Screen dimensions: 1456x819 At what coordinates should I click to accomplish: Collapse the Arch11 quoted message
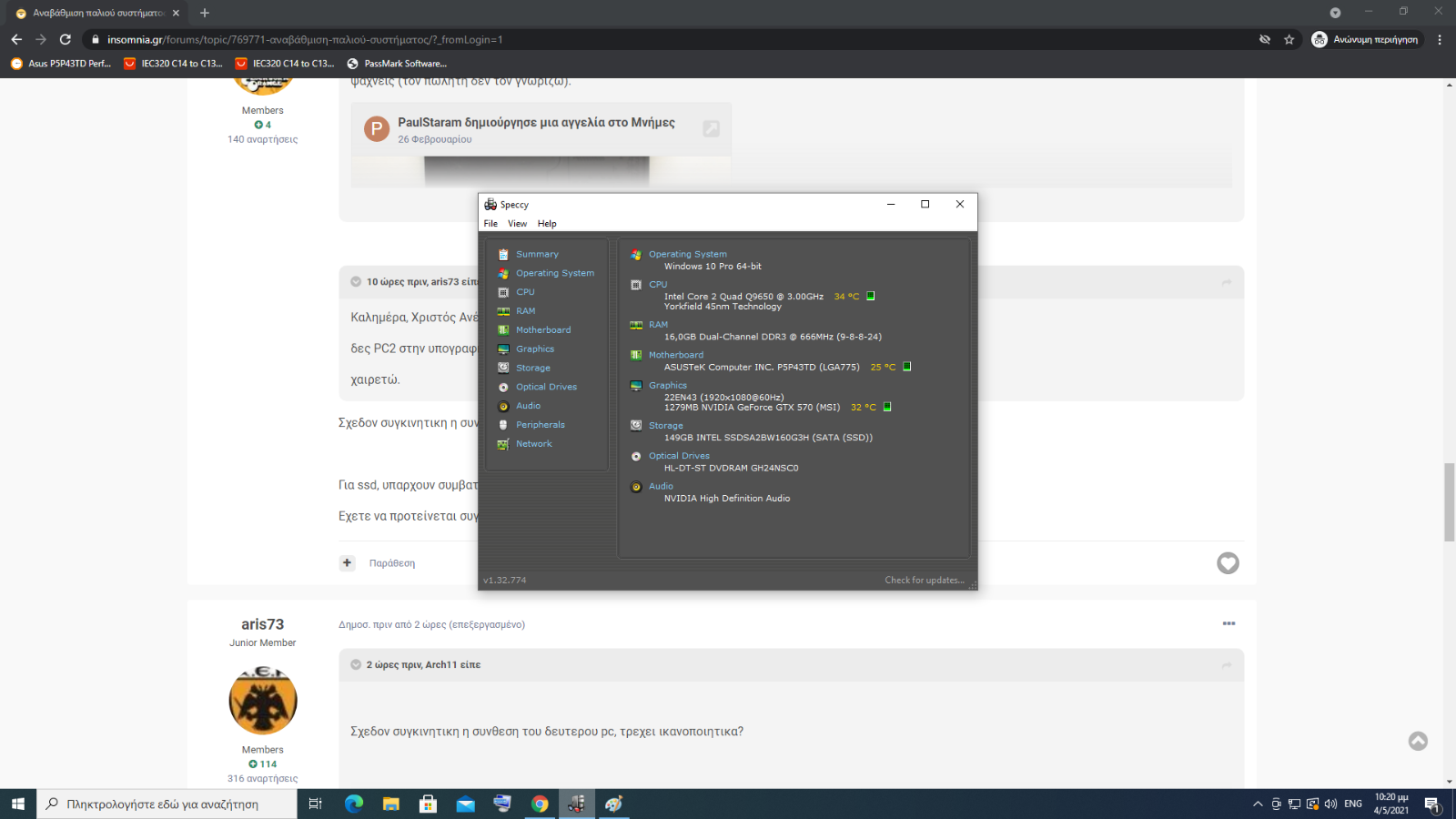(356, 665)
